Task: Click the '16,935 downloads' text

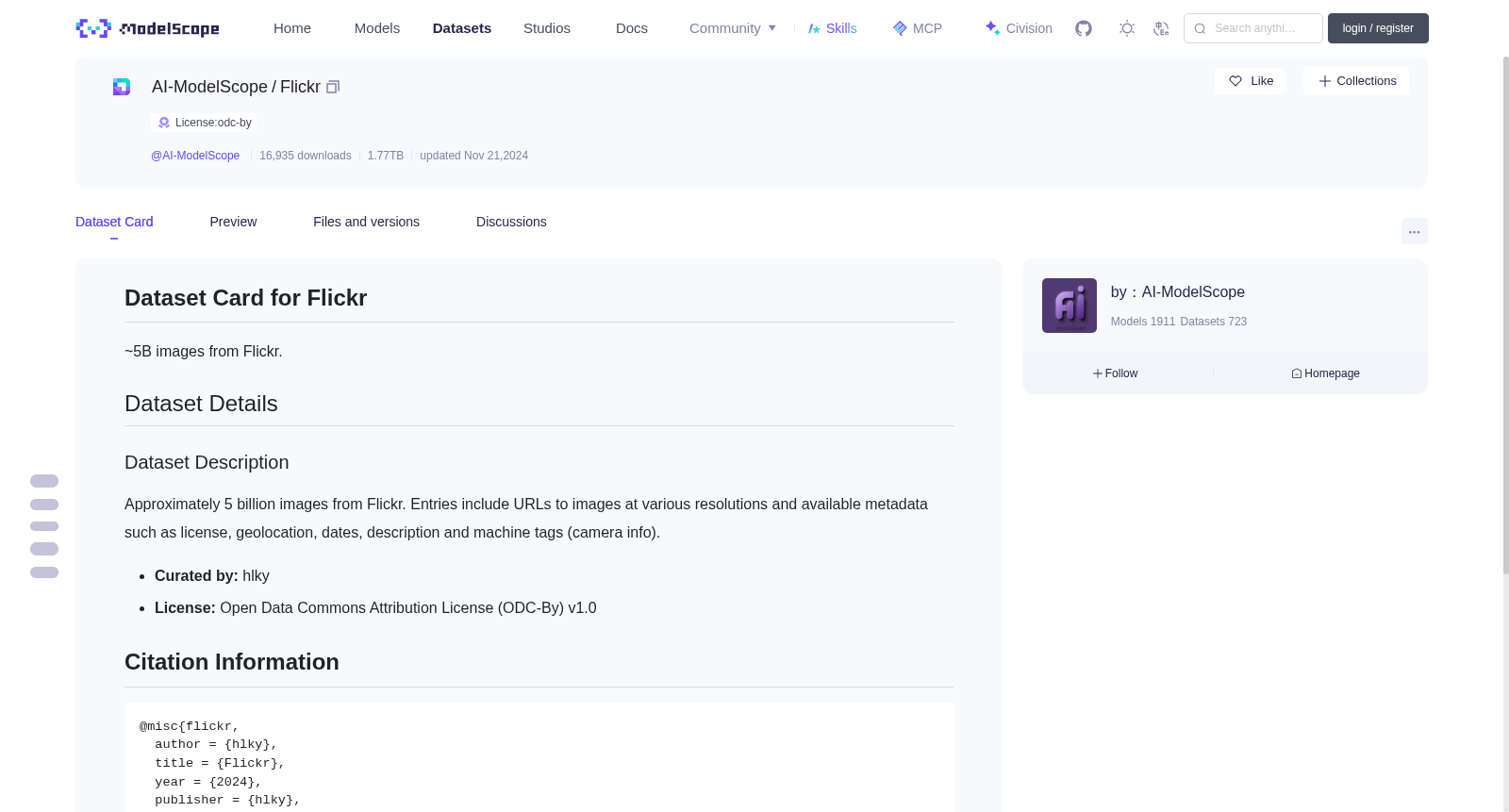Action: (x=306, y=156)
